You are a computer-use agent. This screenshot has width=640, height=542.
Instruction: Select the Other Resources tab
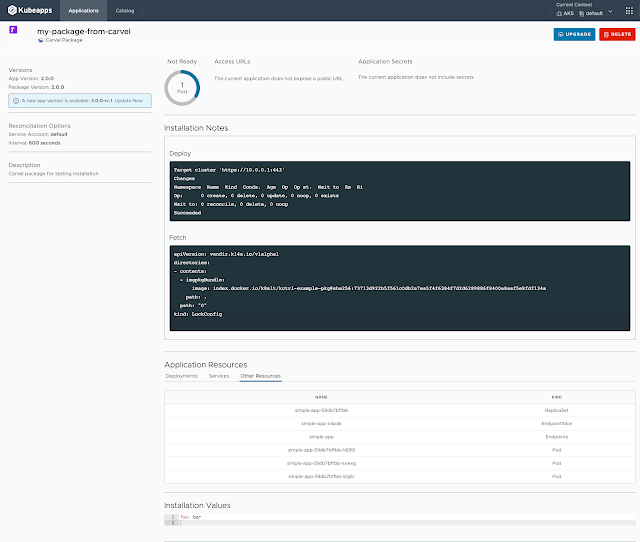click(260, 376)
